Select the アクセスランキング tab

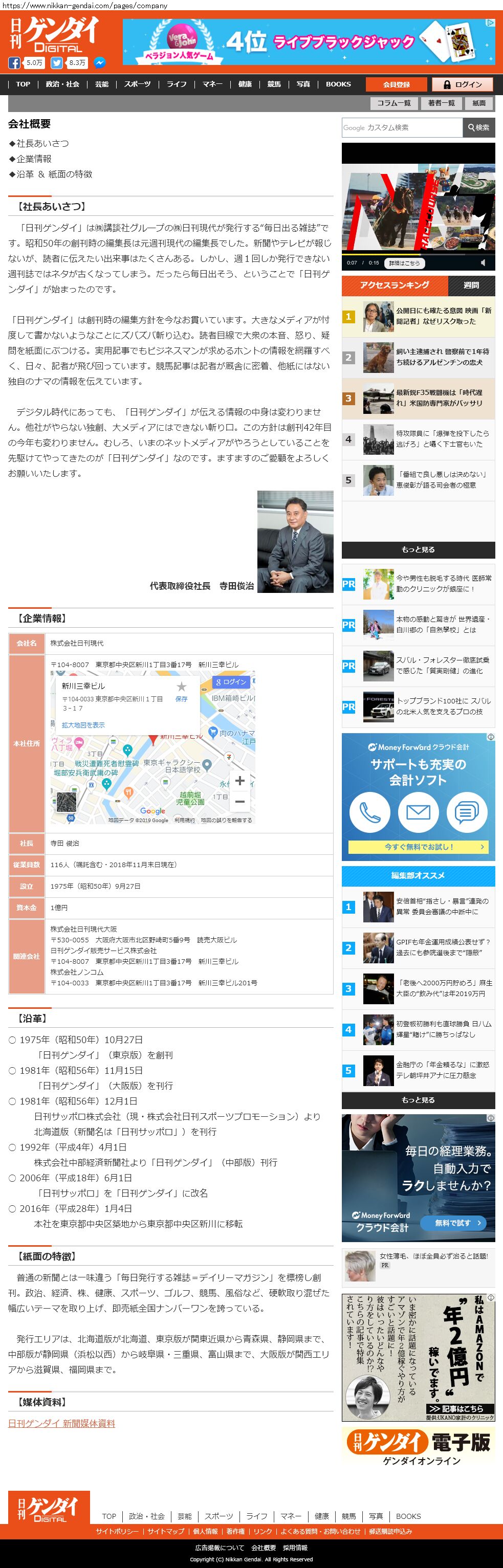[395, 285]
